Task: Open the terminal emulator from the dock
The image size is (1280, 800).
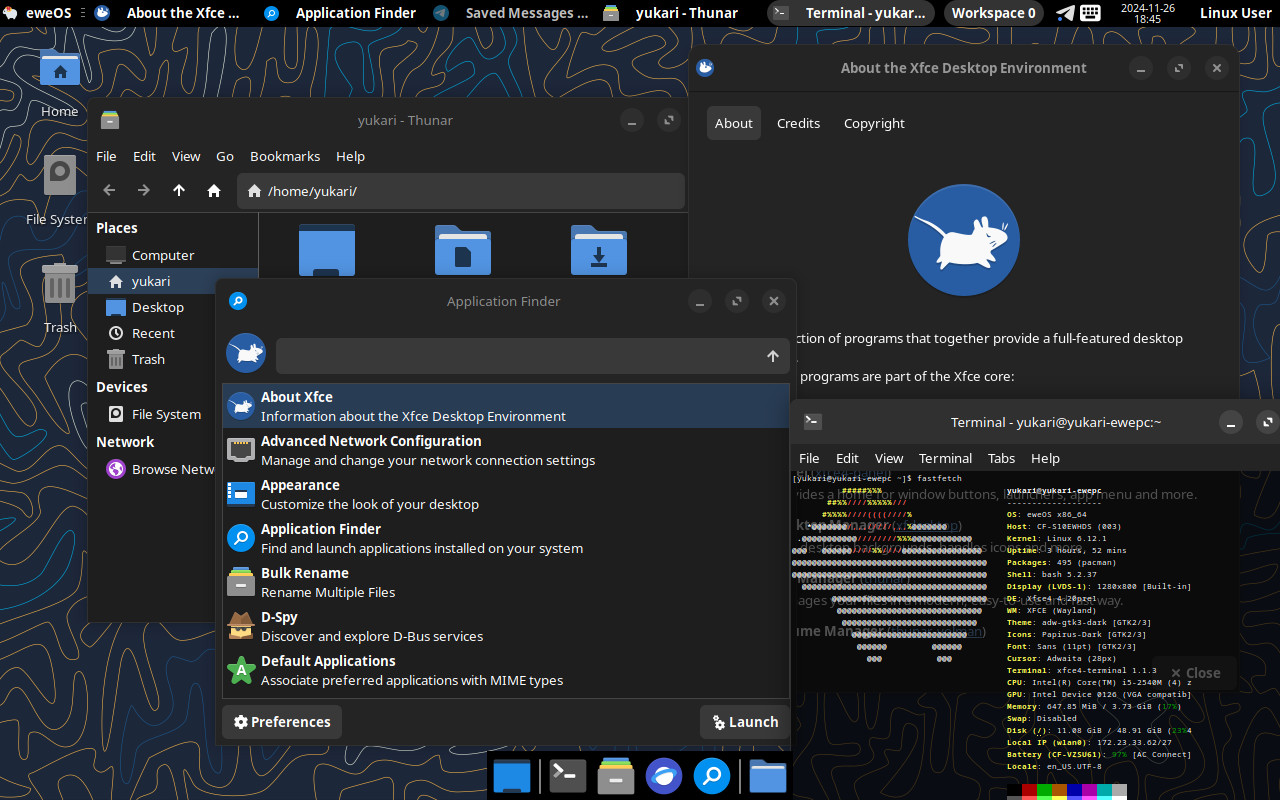Action: coord(567,775)
